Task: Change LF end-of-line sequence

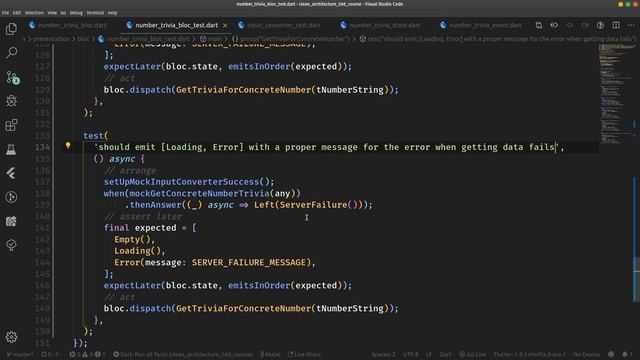Action: point(429,354)
